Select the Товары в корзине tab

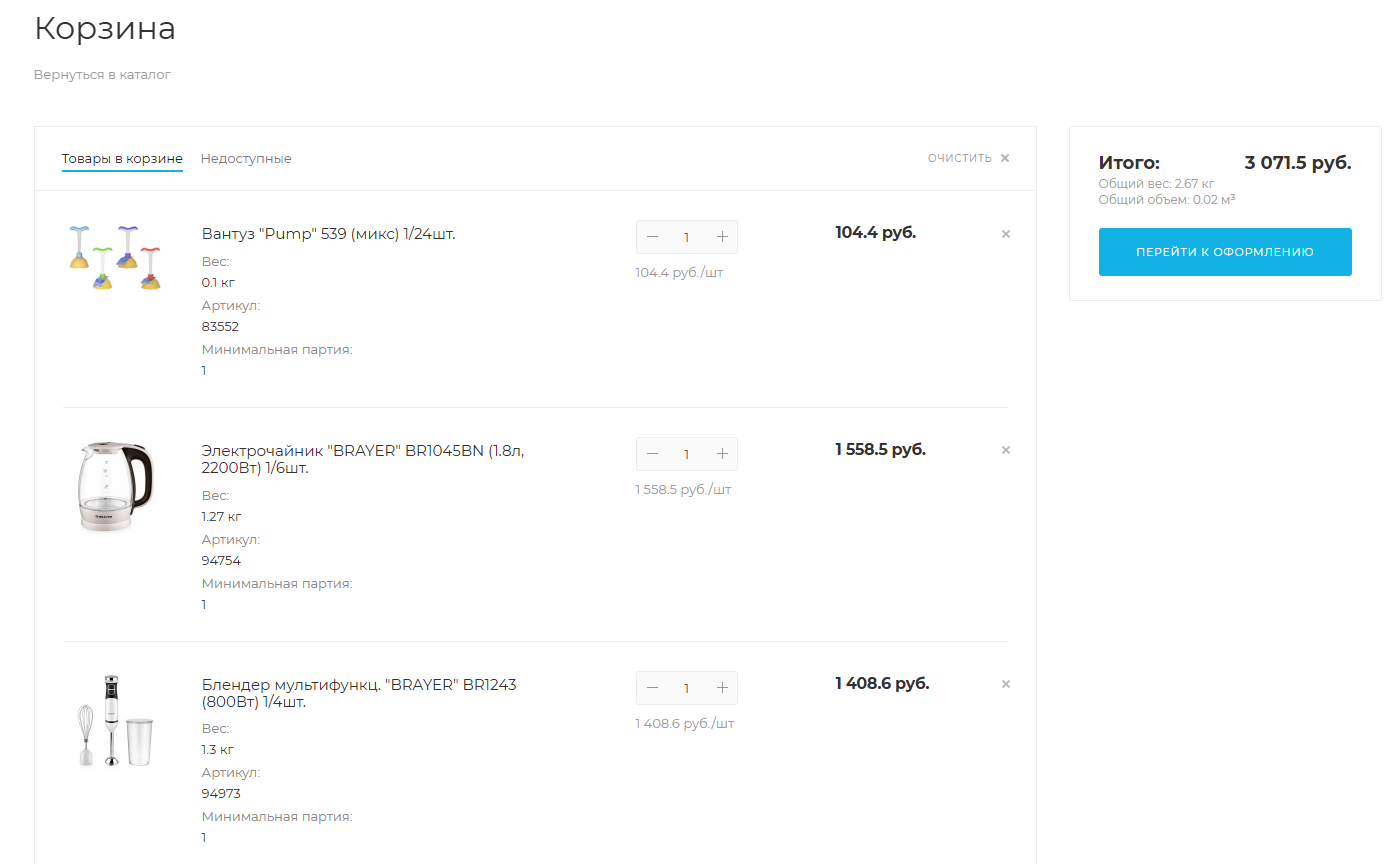tap(122, 159)
